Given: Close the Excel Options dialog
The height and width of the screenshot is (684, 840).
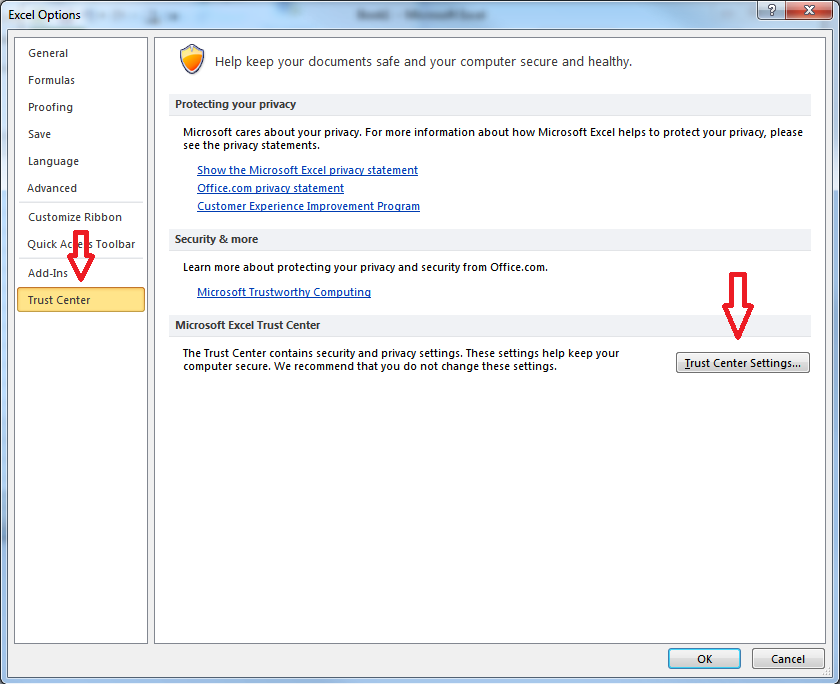Looking at the screenshot, I should [809, 10].
